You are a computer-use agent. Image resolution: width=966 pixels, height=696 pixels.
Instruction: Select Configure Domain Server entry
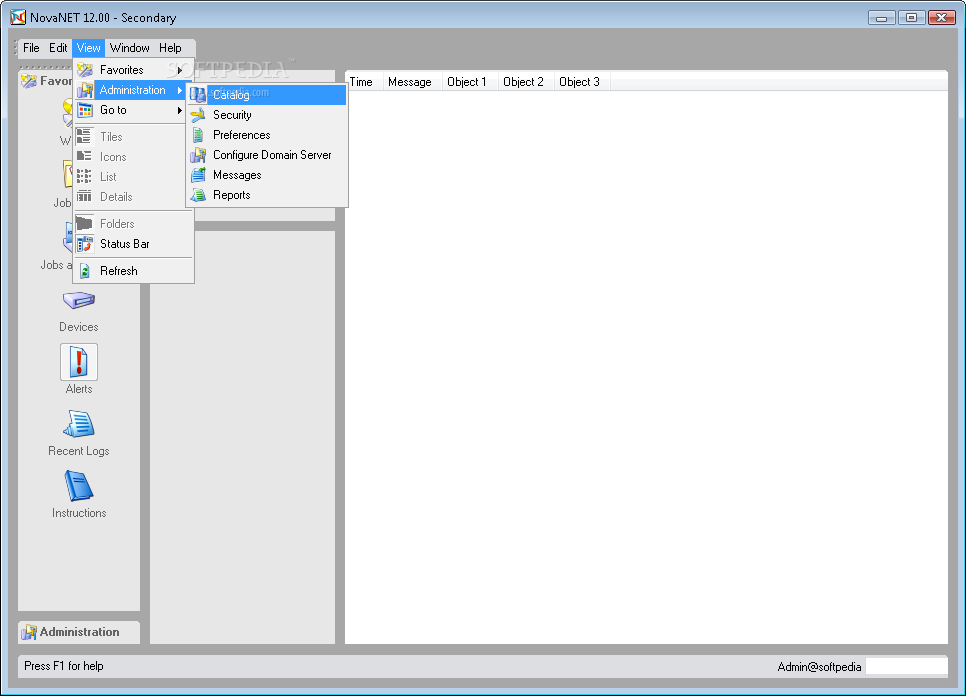pyautogui.click(x=267, y=155)
